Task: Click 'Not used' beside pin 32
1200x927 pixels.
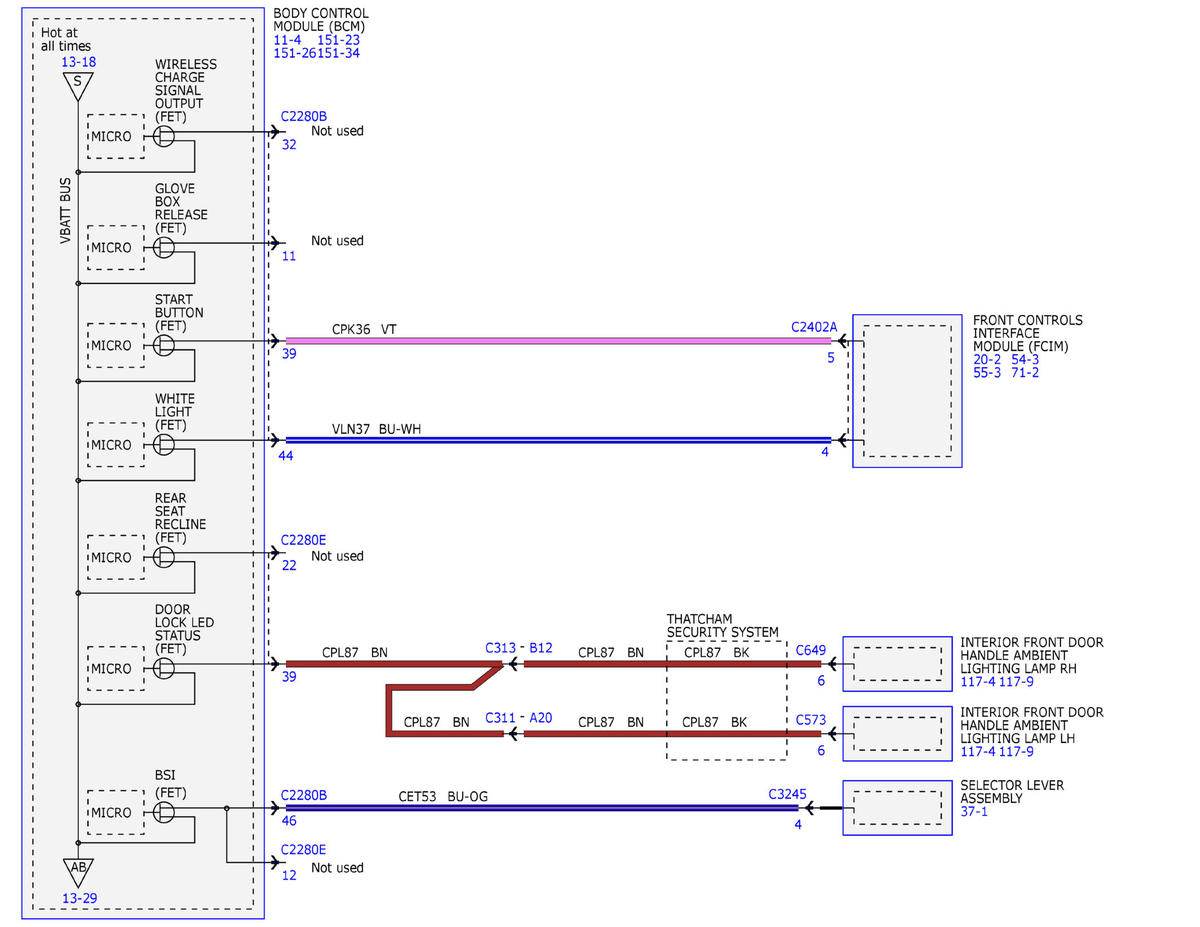Action: pyautogui.click(x=337, y=130)
